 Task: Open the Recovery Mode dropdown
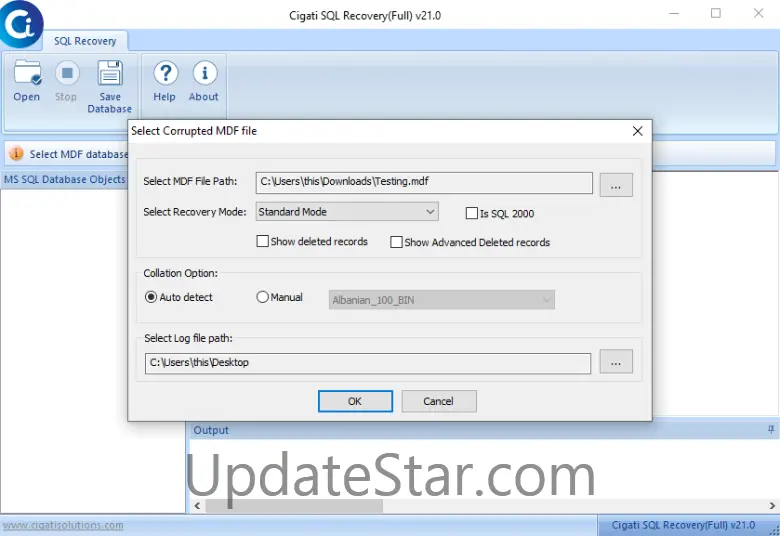pos(347,212)
